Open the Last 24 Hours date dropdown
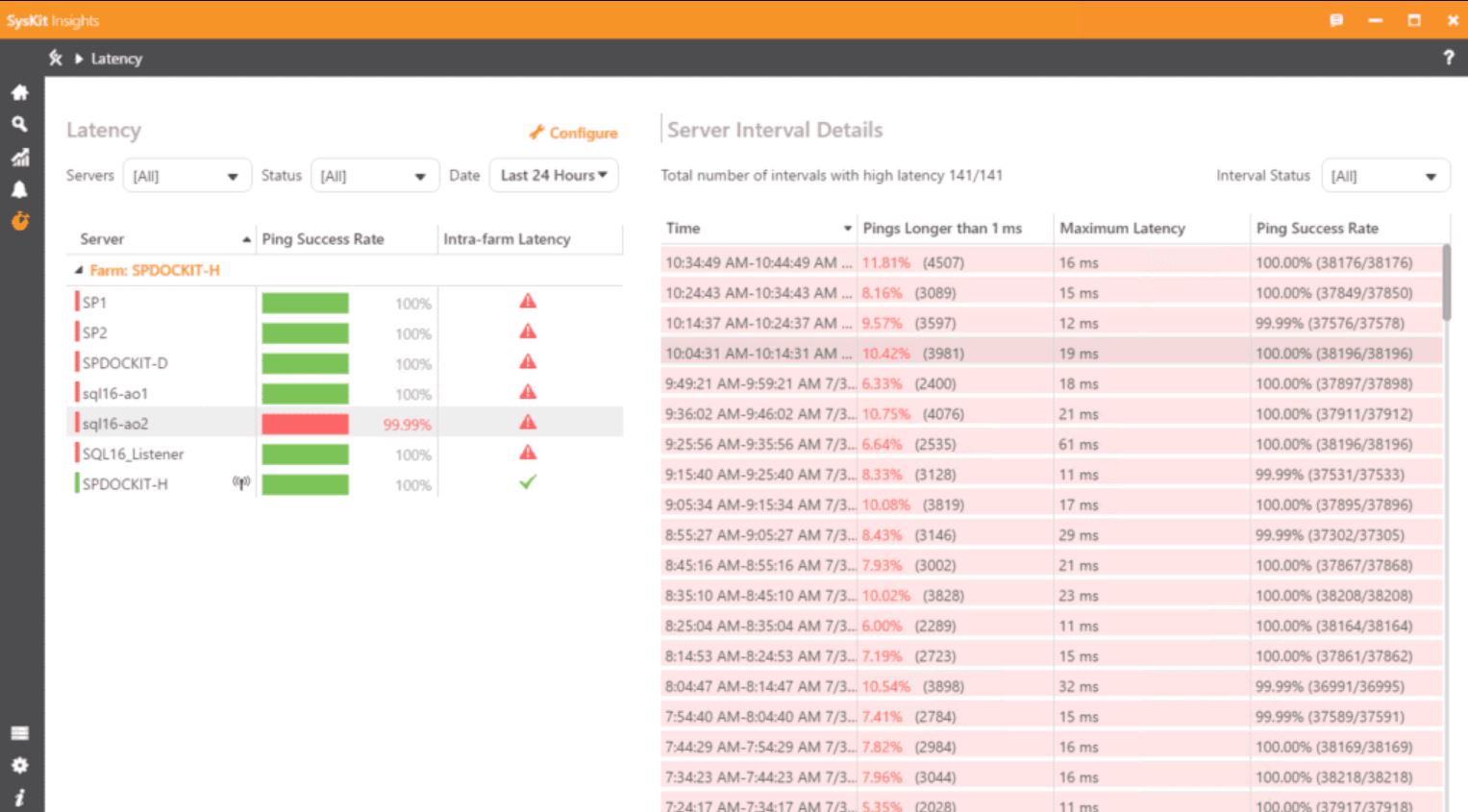Screen dimensions: 1468x812 point(554,175)
